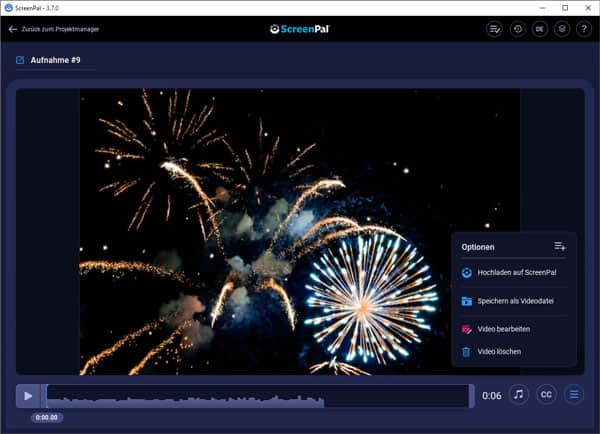Collapse the options menu with hamburger button
Image resolution: width=600 pixels, height=434 pixels.
(574, 395)
